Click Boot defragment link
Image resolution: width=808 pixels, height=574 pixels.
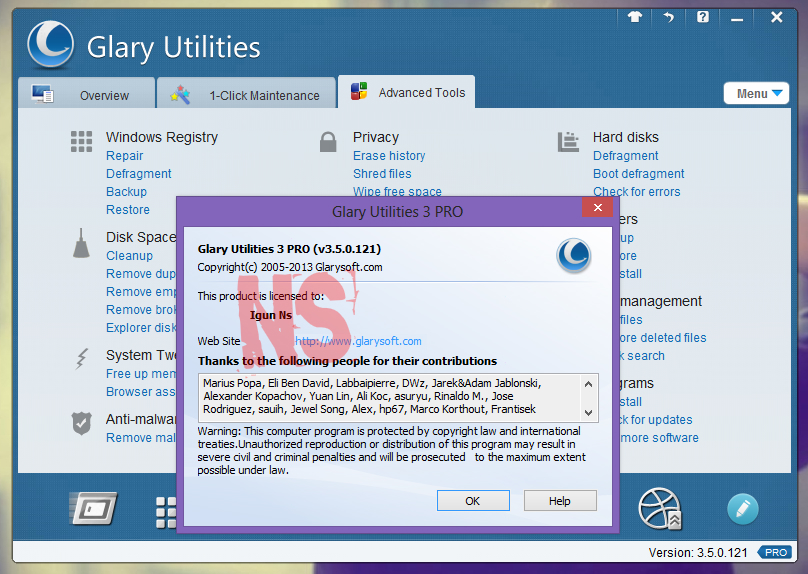point(638,174)
